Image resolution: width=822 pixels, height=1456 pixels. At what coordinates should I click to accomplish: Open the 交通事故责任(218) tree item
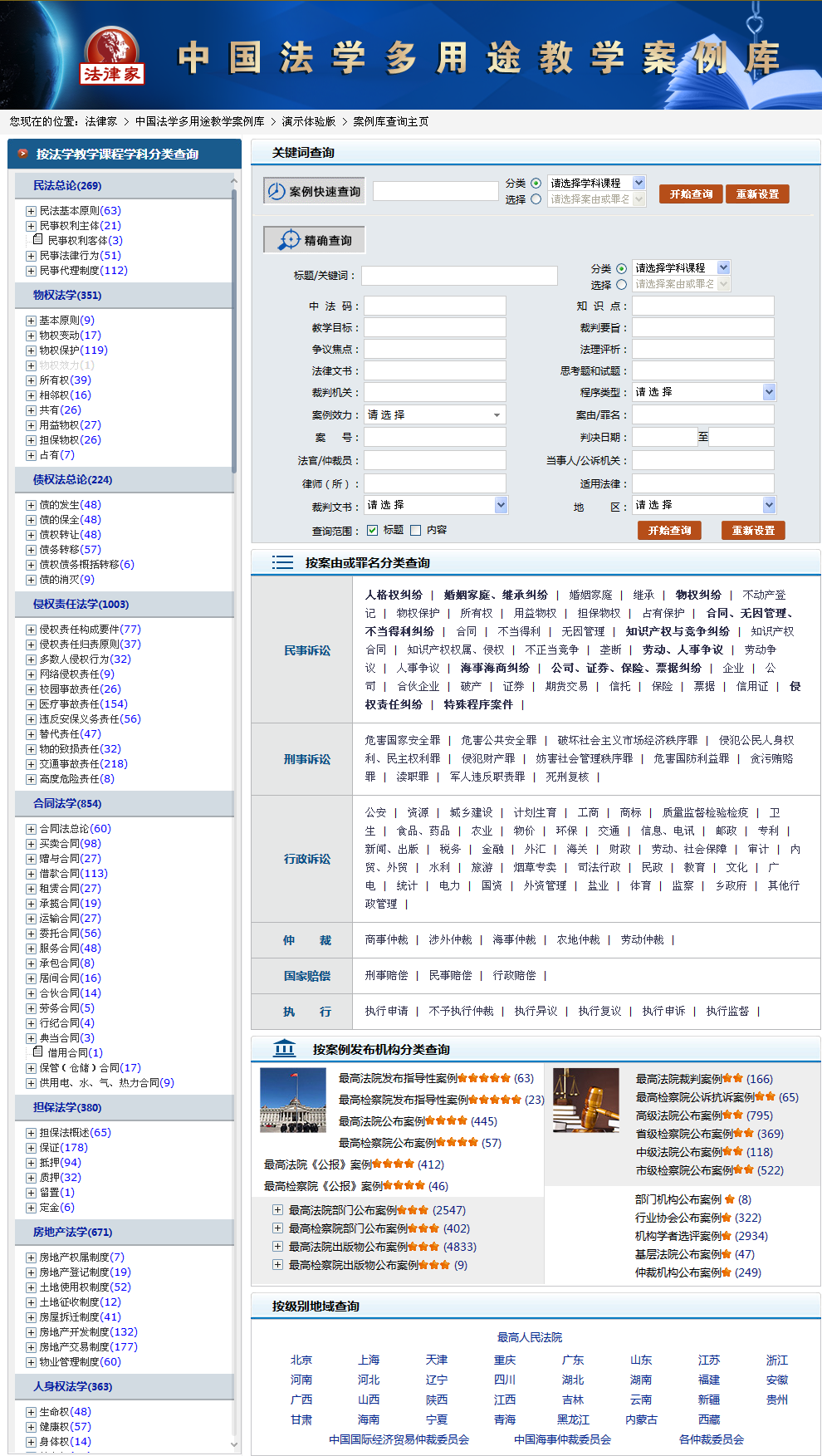point(84,764)
